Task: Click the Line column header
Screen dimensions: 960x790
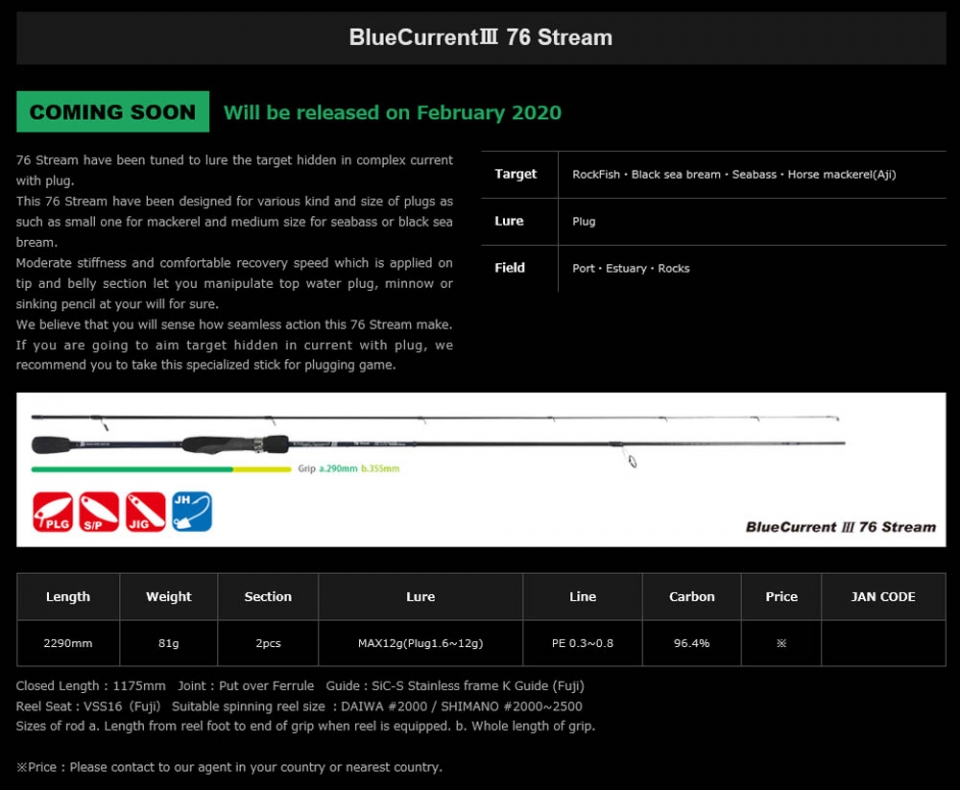Action: (x=582, y=596)
